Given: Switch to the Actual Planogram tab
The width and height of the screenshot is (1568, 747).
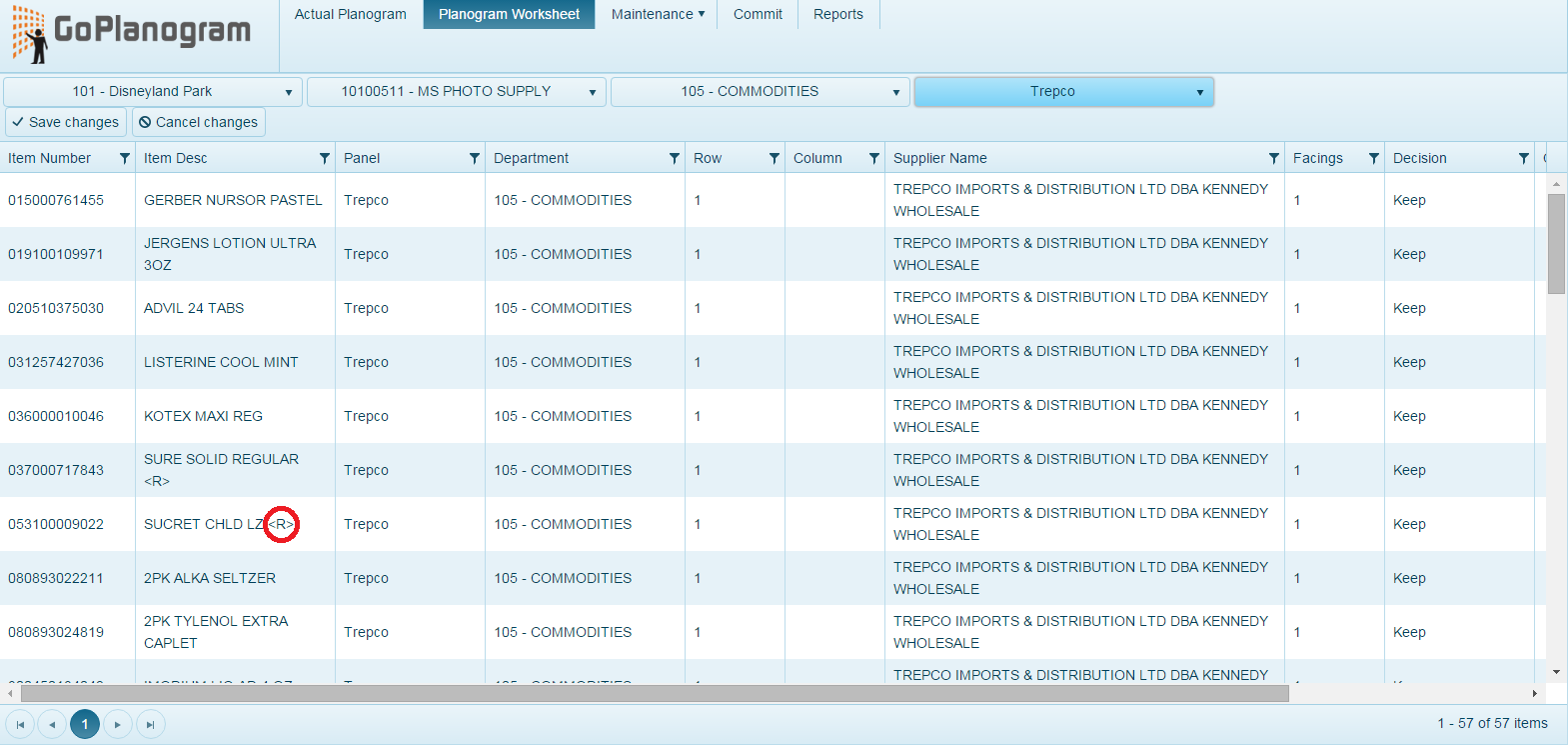Looking at the screenshot, I should click(351, 14).
